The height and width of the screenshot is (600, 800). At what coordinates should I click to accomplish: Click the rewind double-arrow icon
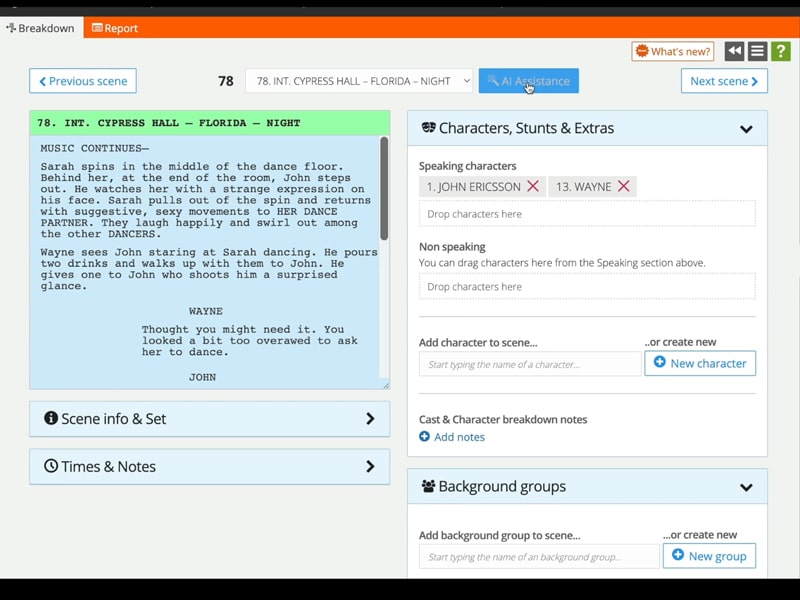point(734,51)
